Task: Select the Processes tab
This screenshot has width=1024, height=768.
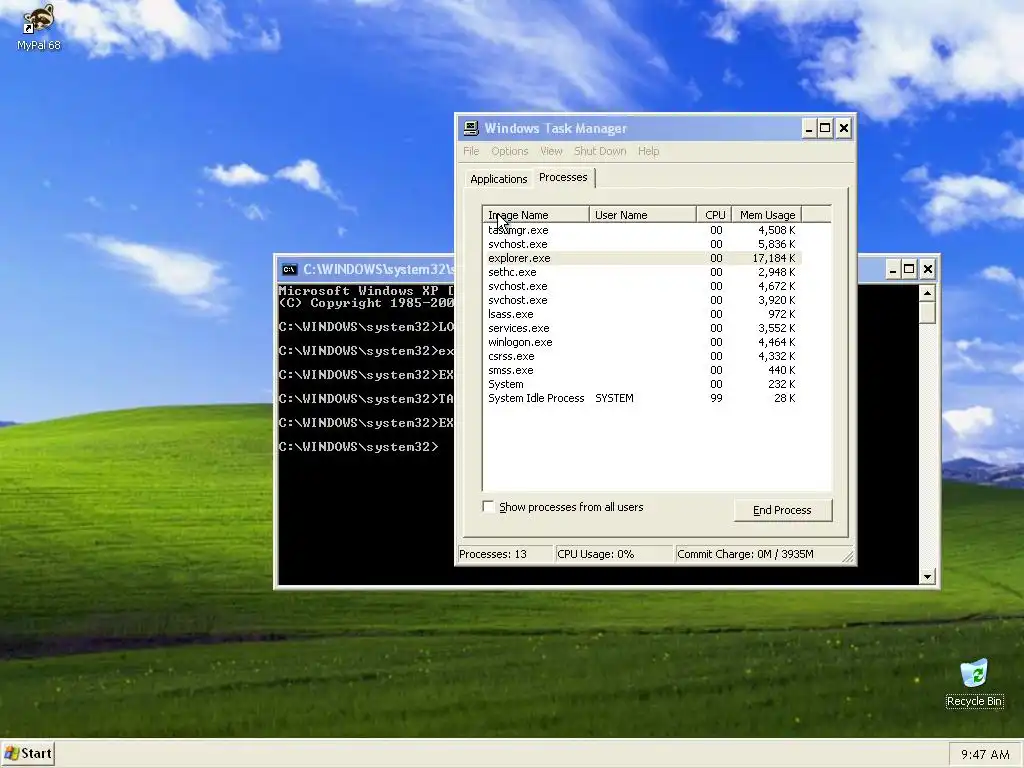Action: [x=563, y=177]
